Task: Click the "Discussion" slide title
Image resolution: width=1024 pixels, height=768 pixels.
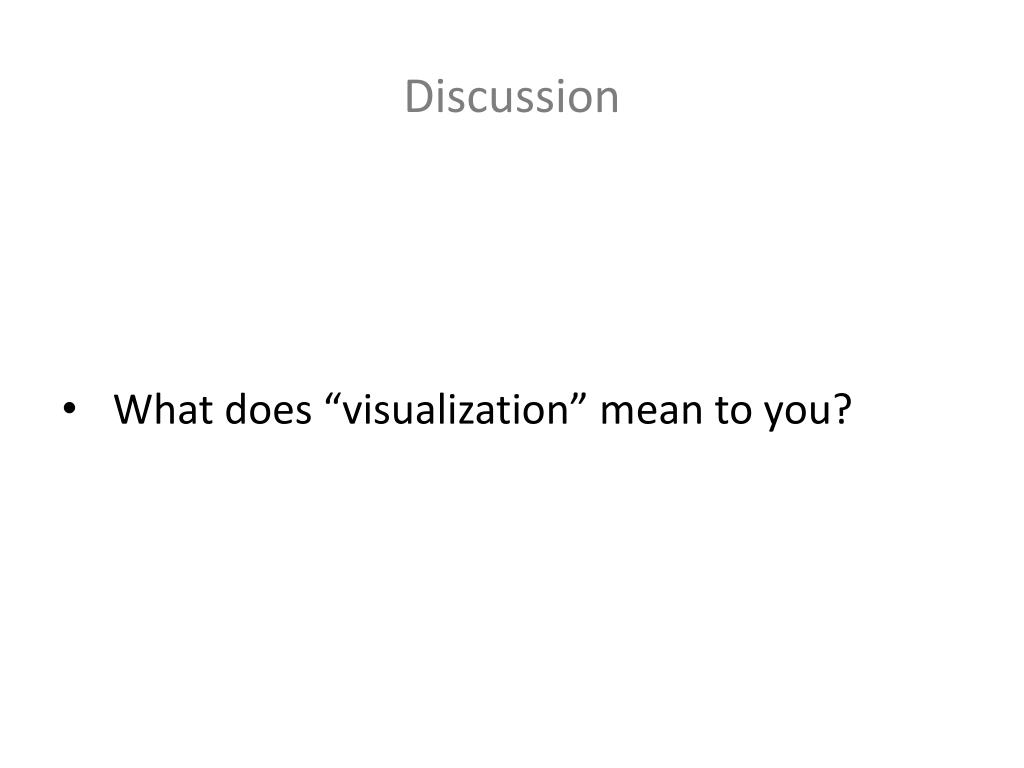Action: click(x=511, y=97)
